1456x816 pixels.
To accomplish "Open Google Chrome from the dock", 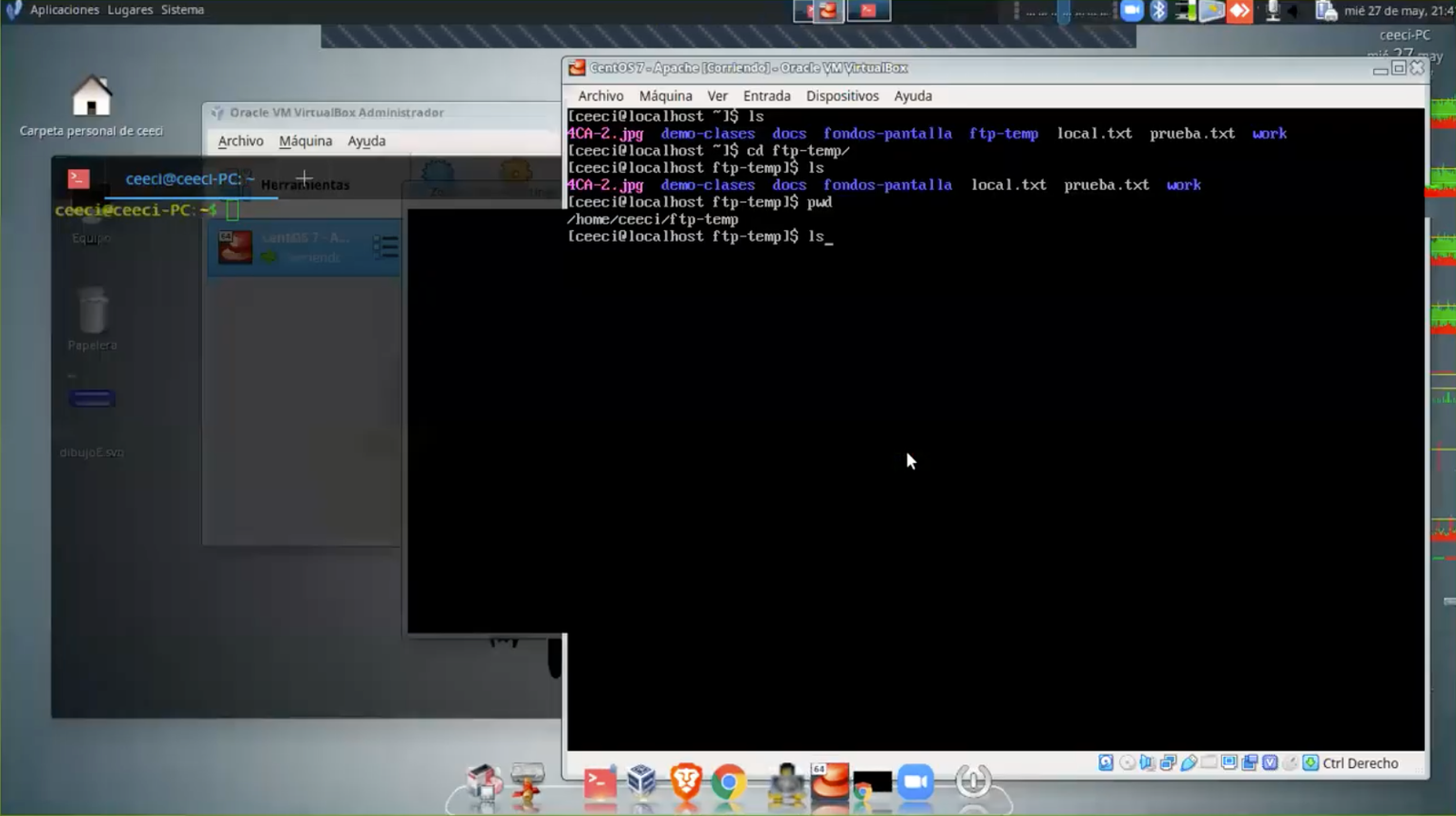I will pyautogui.click(x=728, y=782).
